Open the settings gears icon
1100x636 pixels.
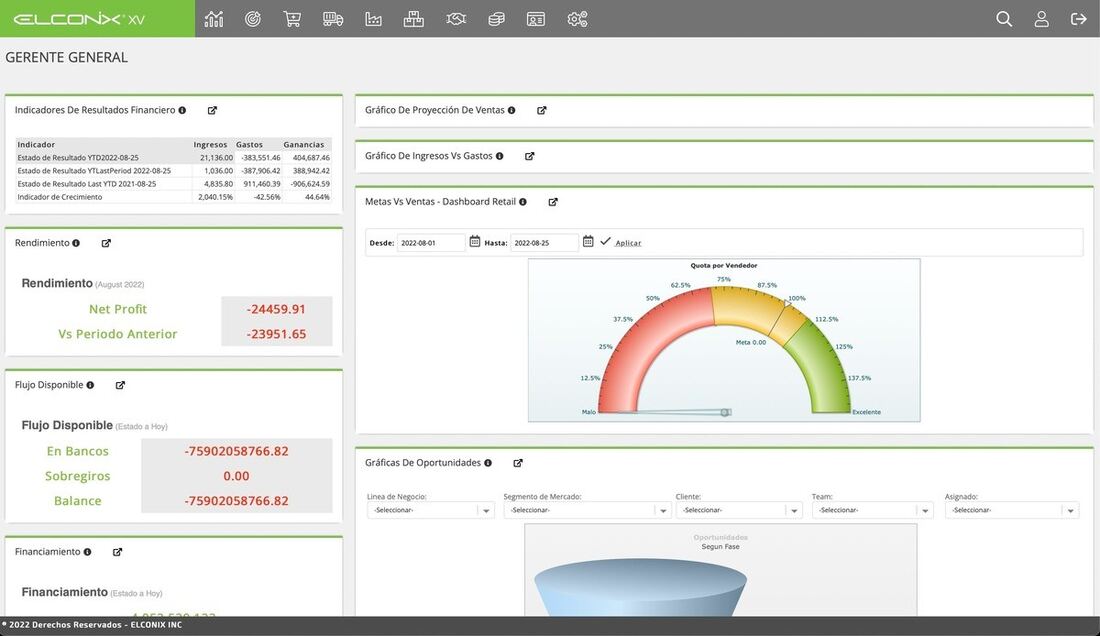(577, 19)
